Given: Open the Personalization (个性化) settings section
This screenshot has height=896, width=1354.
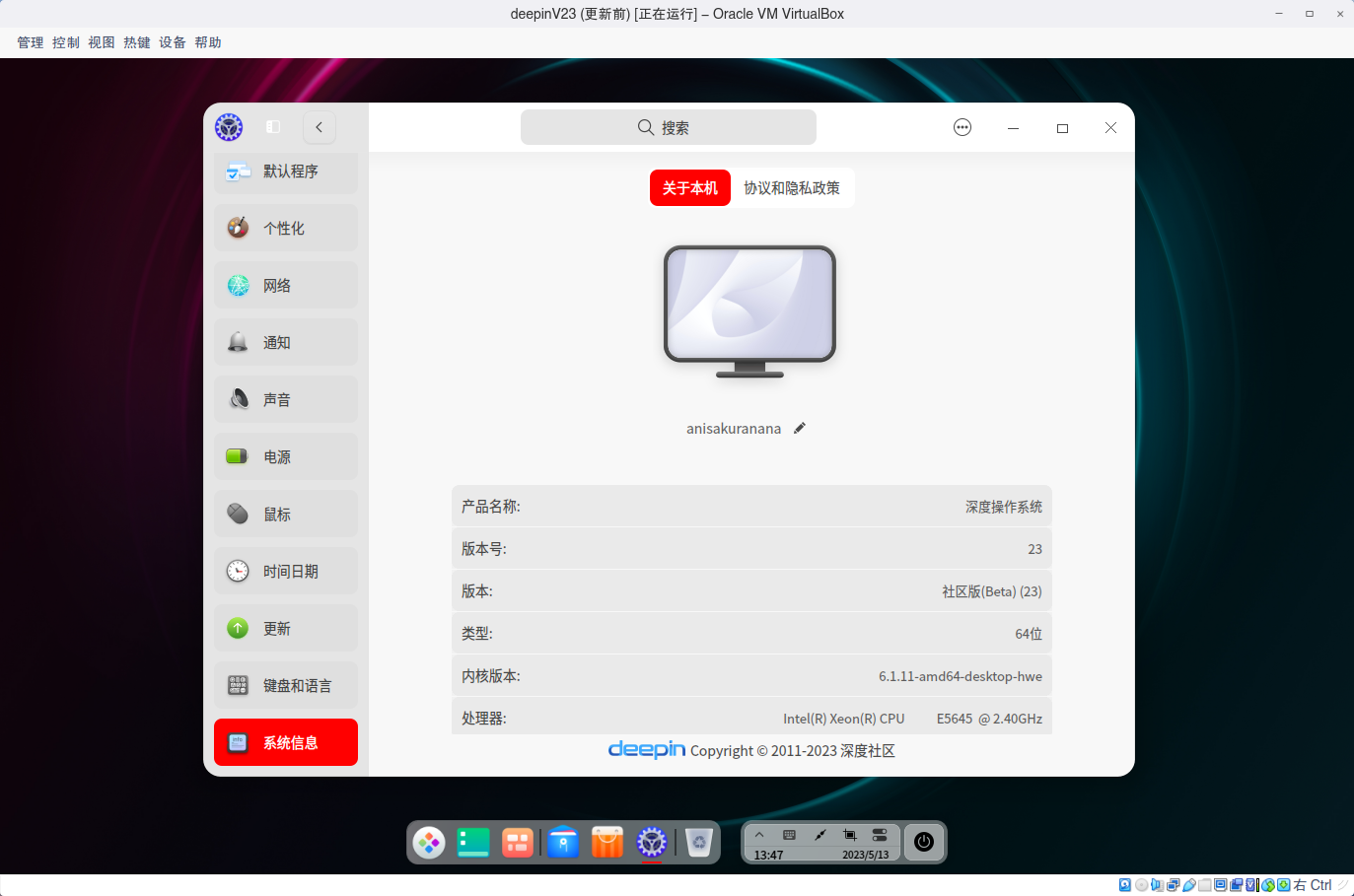Looking at the screenshot, I should (x=285, y=228).
